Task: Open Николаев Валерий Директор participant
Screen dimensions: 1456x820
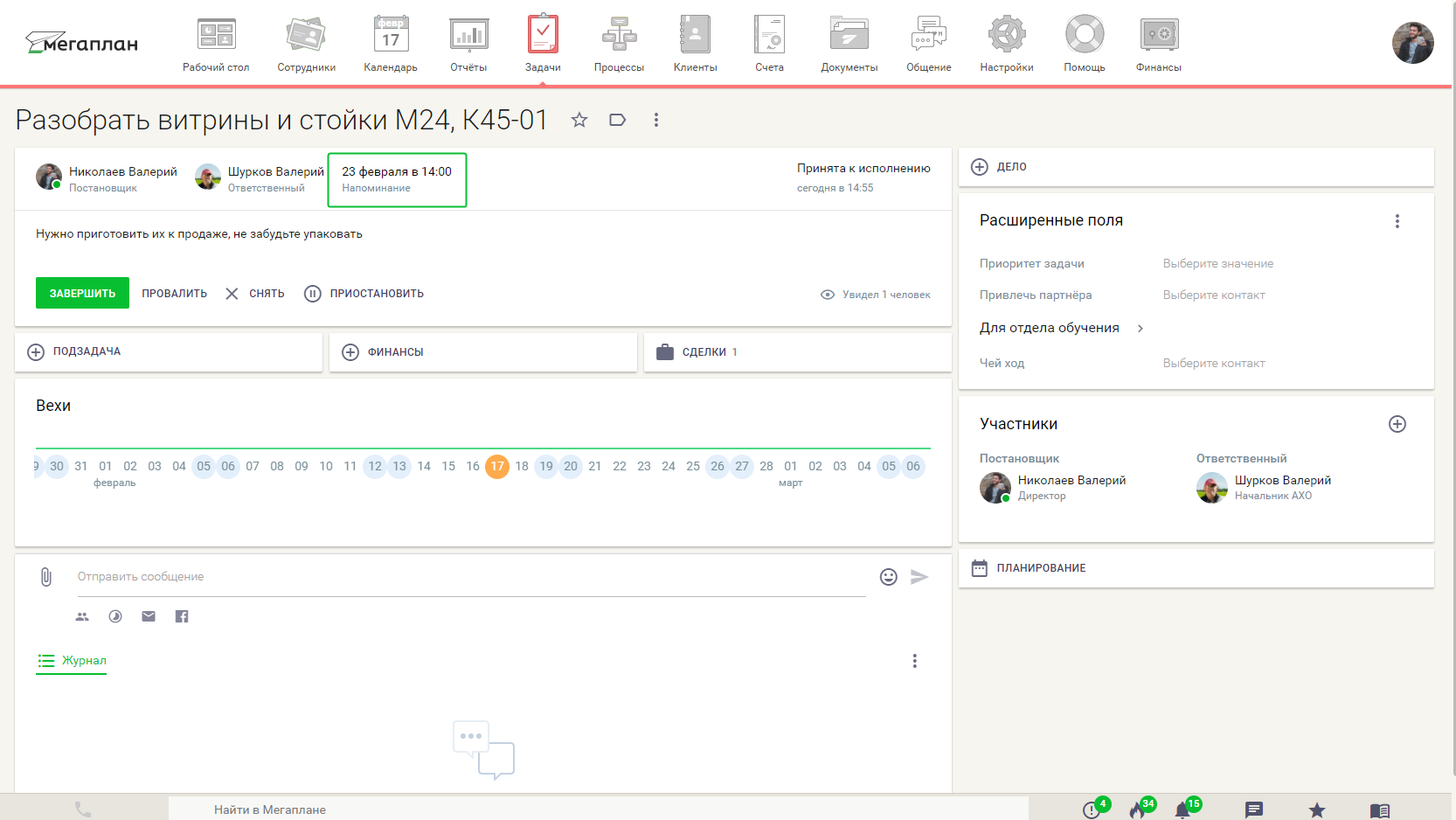Action: tap(1053, 488)
